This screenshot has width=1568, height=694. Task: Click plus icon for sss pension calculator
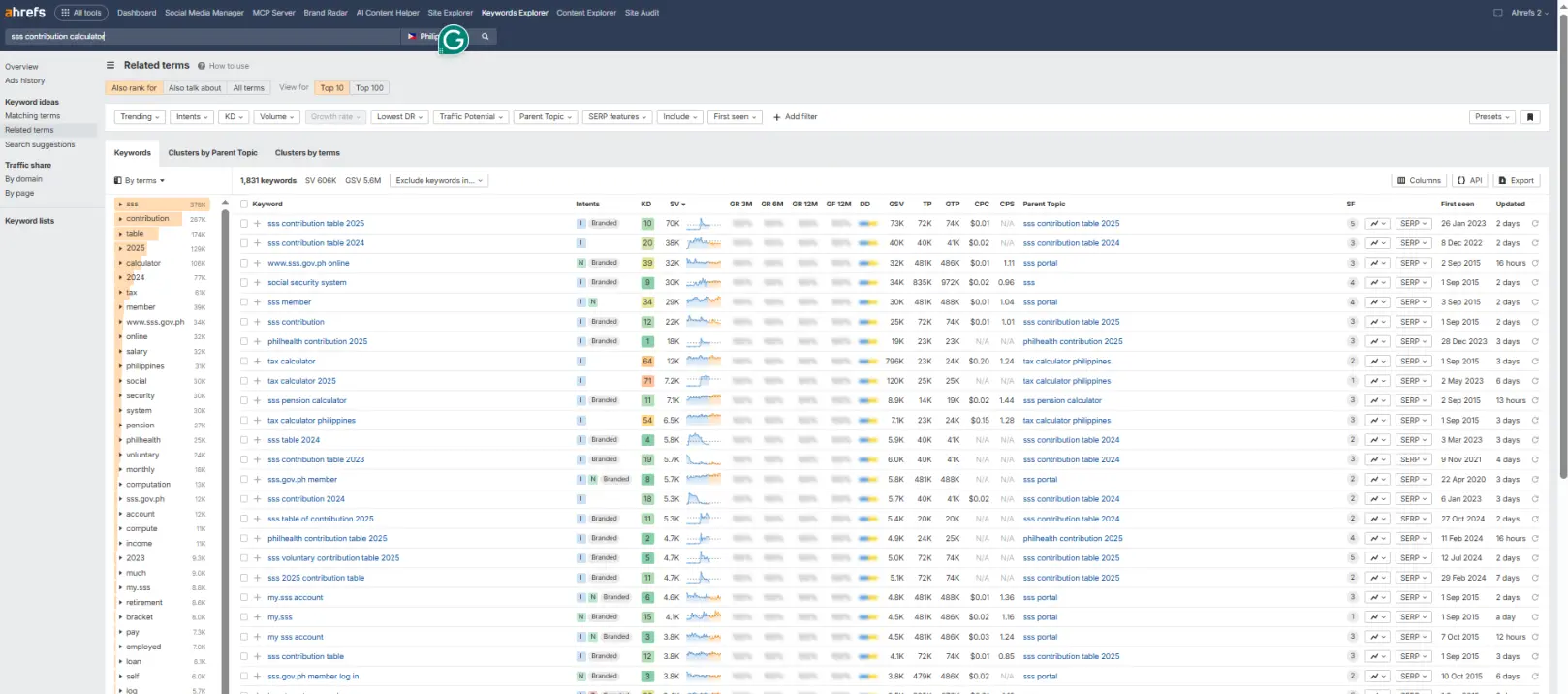click(258, 400)
